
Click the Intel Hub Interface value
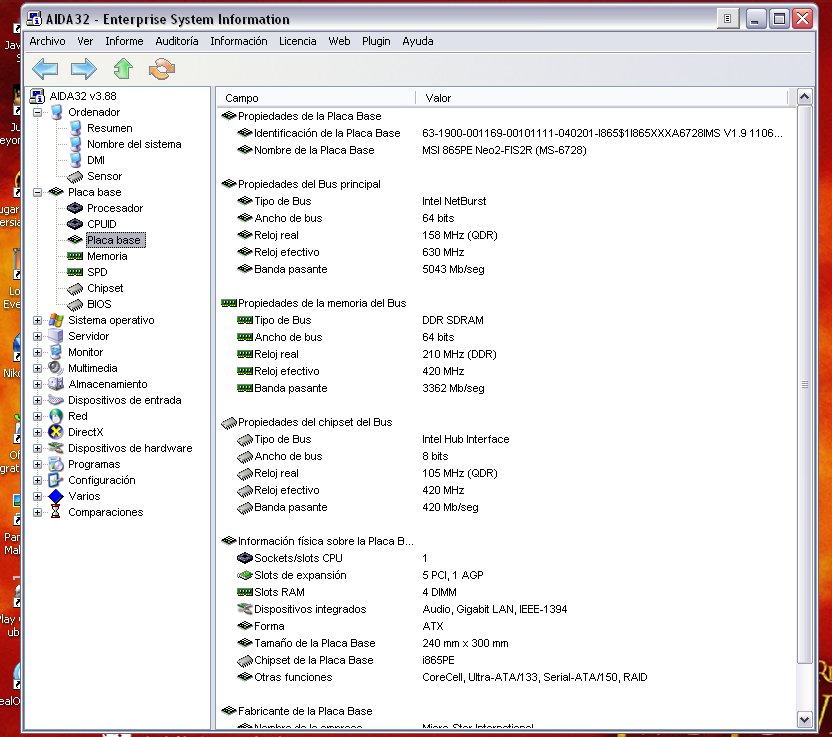[x=465, y=439]
